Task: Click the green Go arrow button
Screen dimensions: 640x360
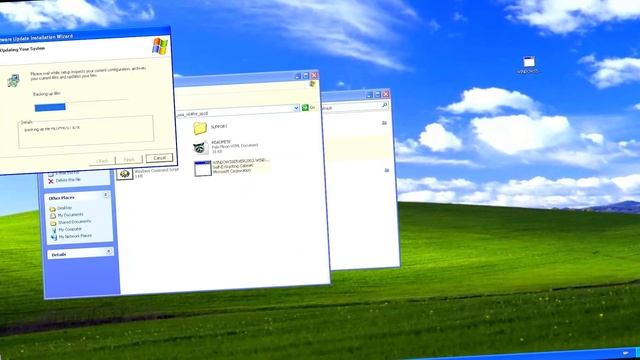Action: [x=305, y=107]
